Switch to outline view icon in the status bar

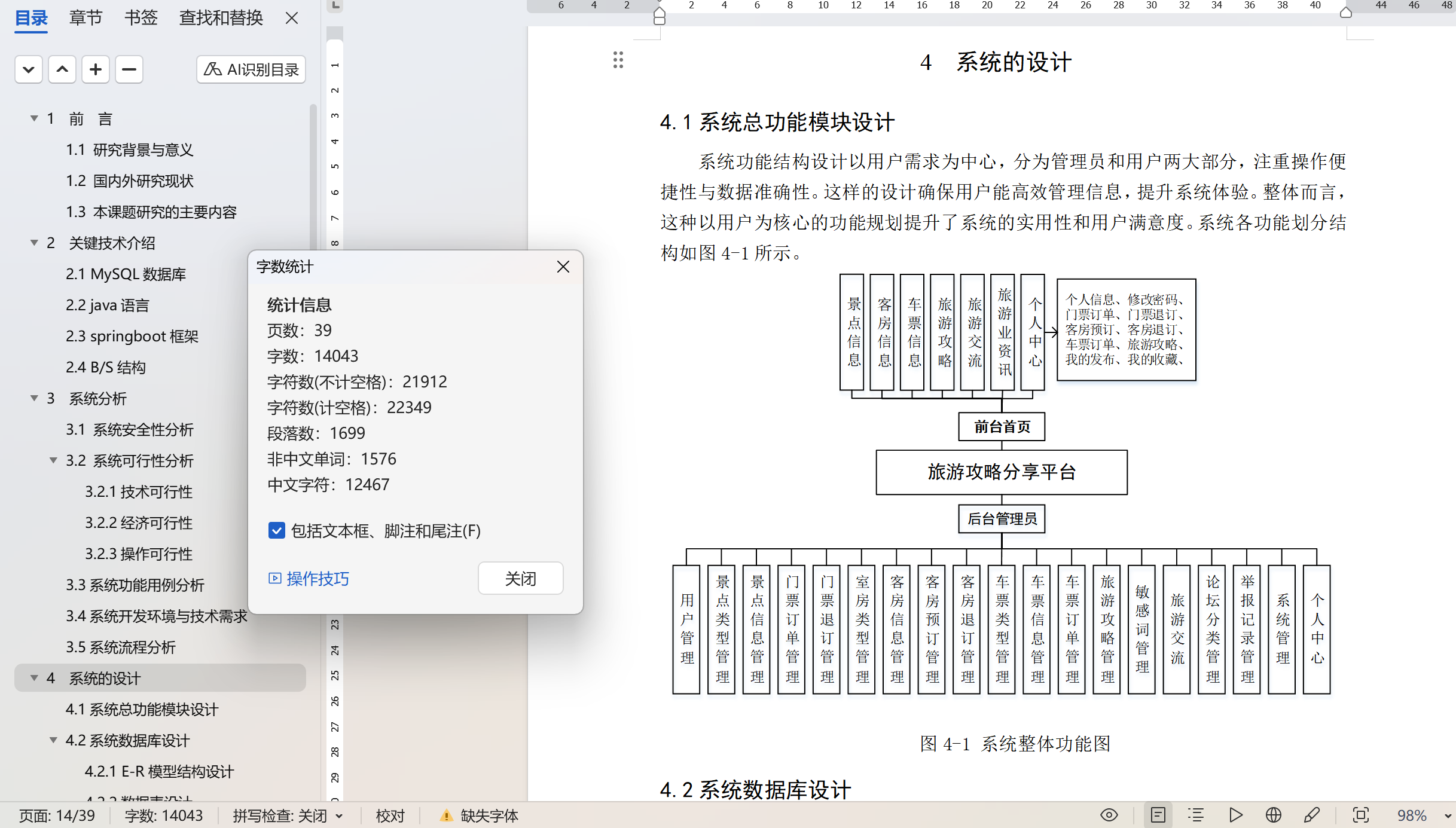coord(1196,815)
